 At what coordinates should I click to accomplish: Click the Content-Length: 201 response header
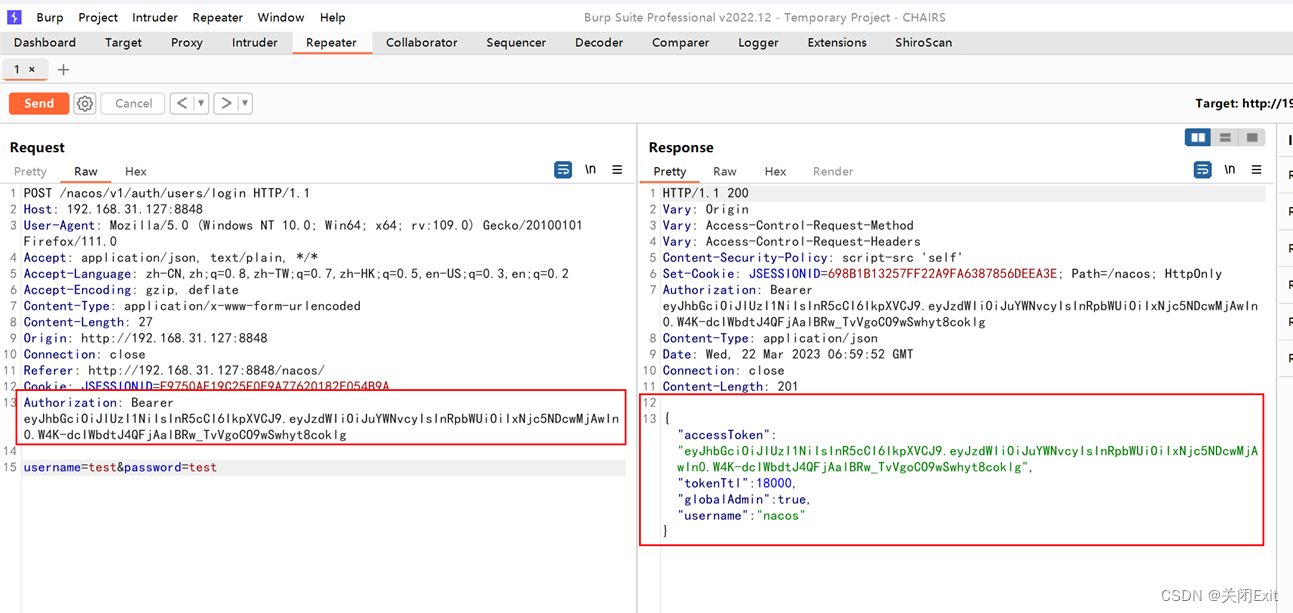point(731,386)
